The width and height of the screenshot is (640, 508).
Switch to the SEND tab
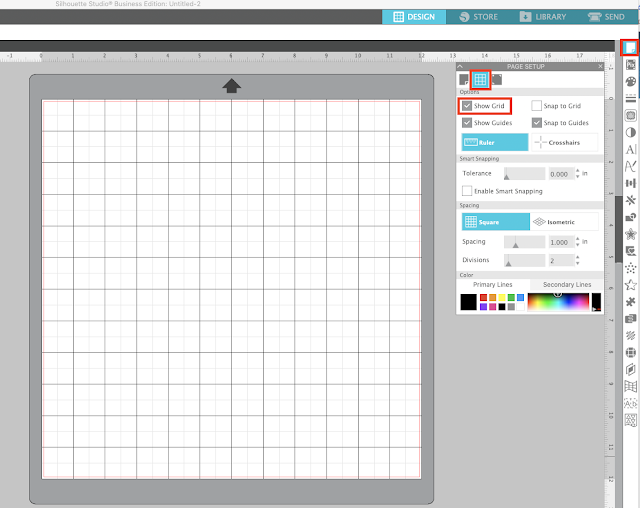(607, 17)
